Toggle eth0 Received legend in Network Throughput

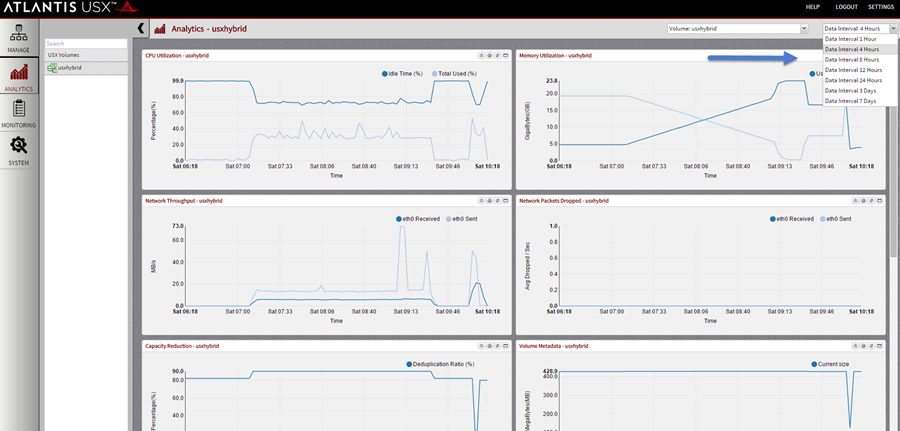click(x=420, y=219)
